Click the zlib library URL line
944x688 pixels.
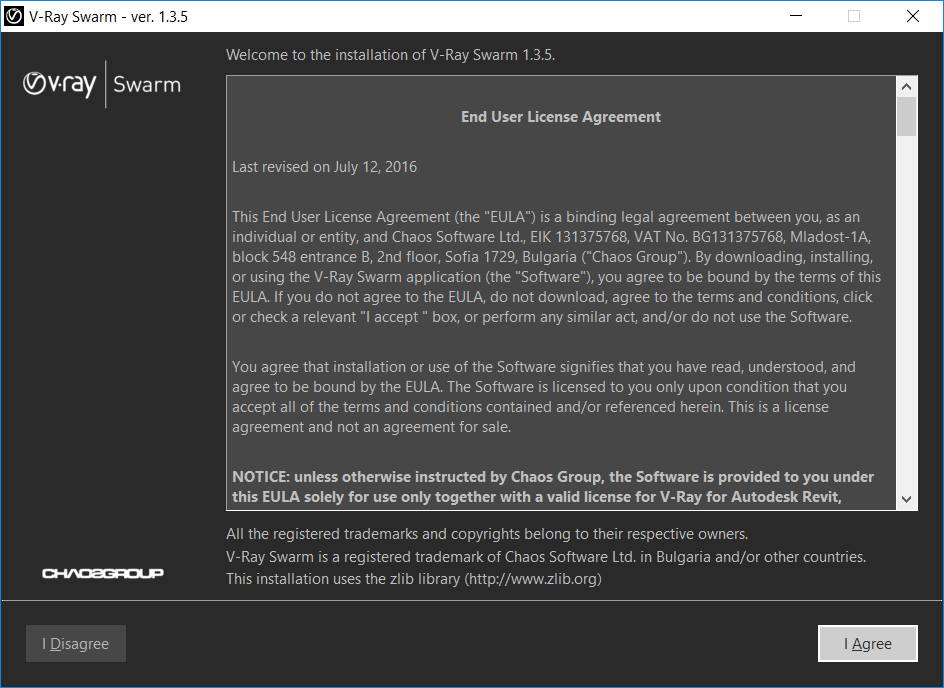point(414,579)
